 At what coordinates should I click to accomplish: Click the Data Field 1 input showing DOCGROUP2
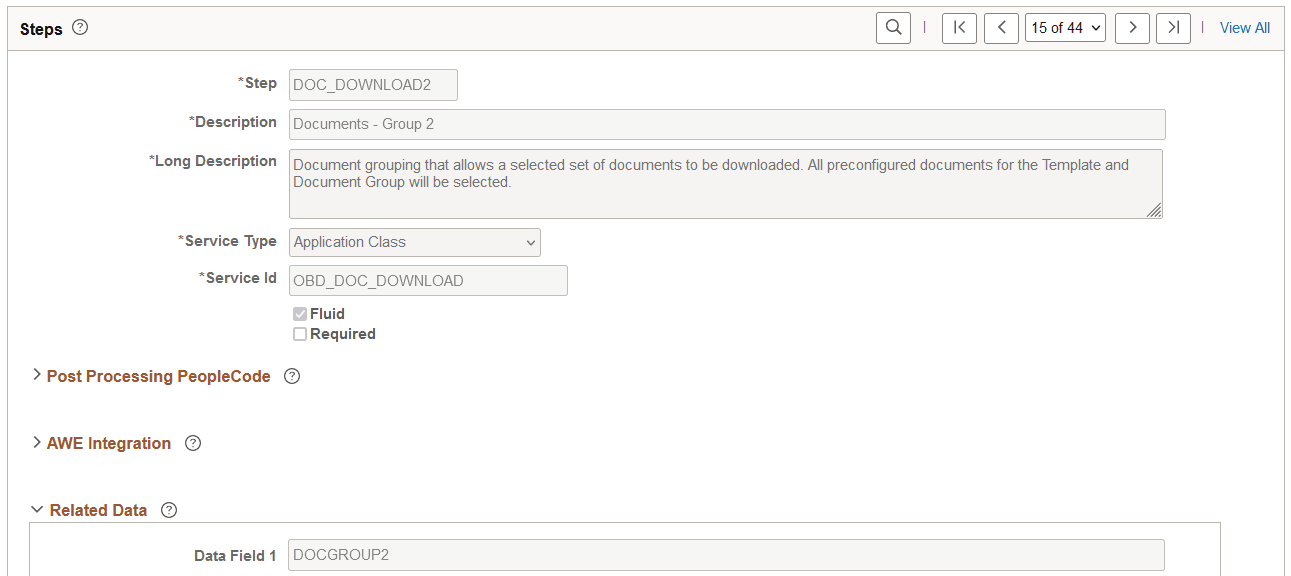(x=725, y=555)
